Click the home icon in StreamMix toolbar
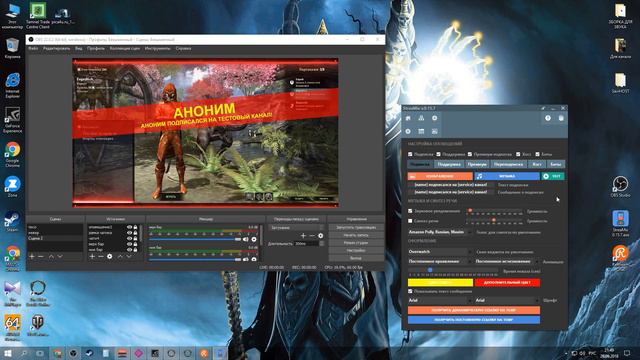This screenshot has width=640, height=360. 408,118
